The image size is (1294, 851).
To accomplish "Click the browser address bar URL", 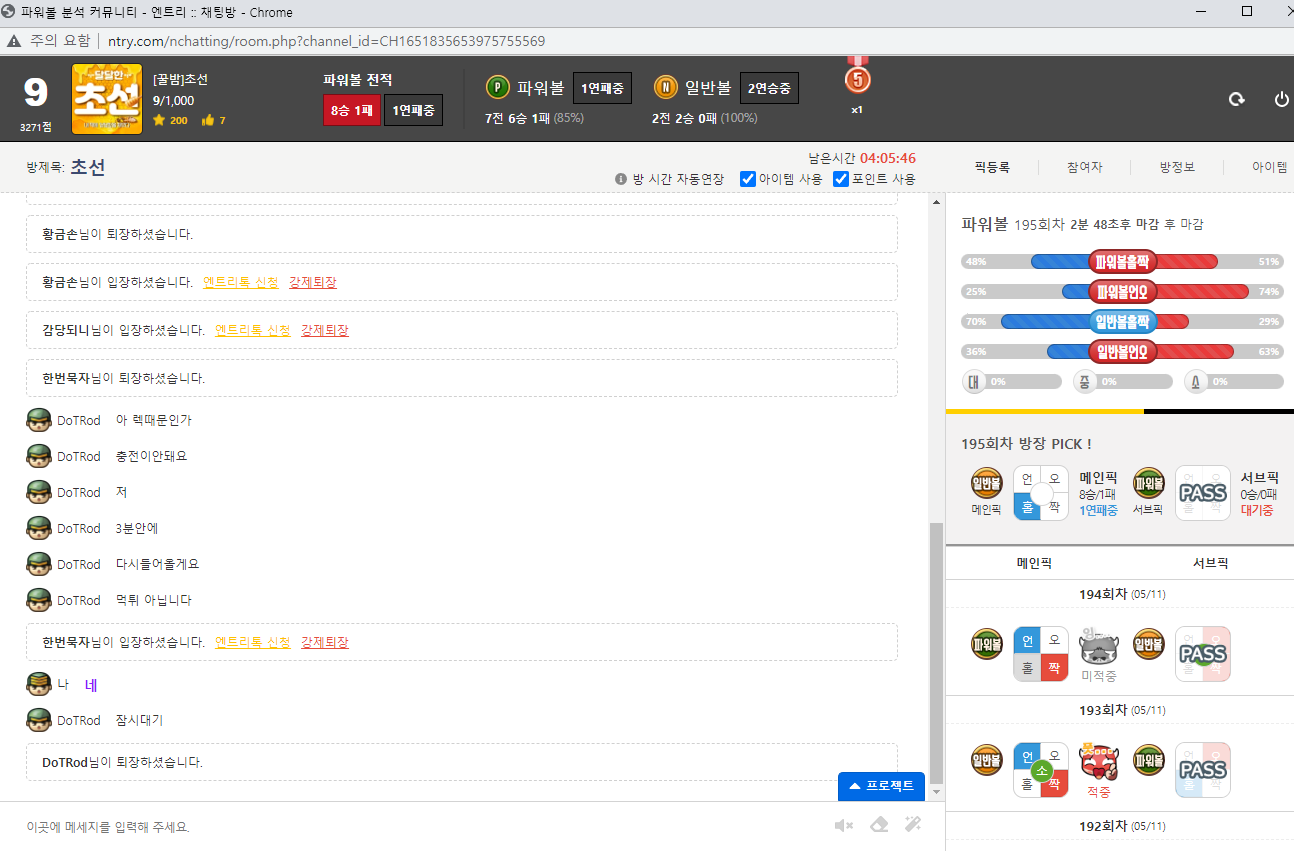I will tap(325, 41).
